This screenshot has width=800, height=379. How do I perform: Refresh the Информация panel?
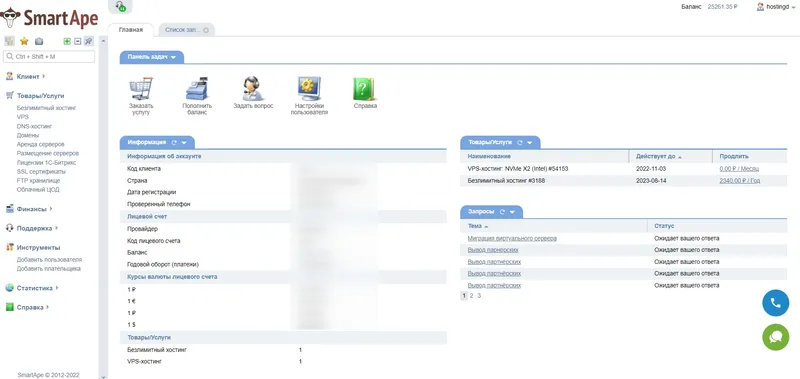(x=174, y=142)
